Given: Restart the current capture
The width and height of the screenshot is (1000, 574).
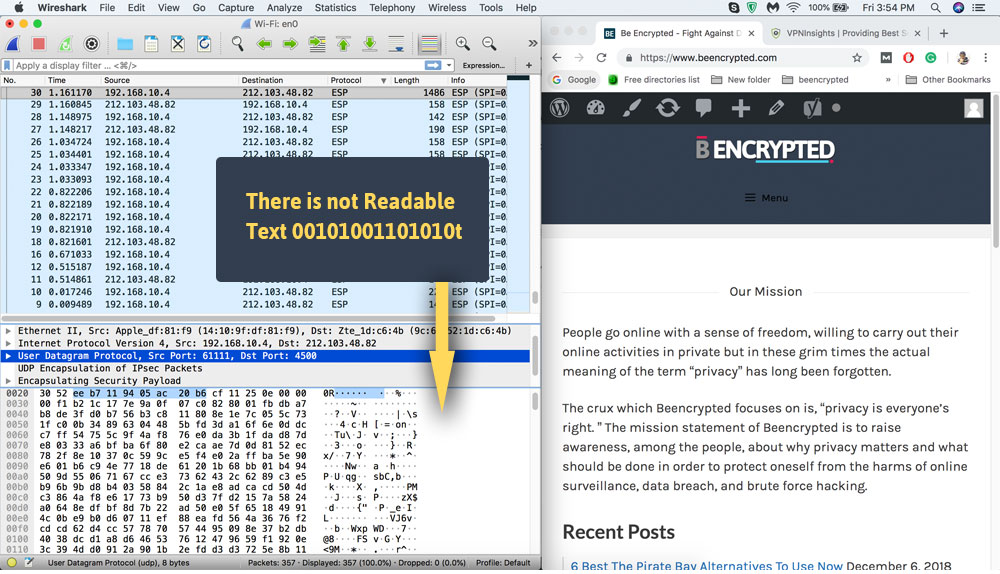Looking at the screenshot, I should [x=65, y=44].
